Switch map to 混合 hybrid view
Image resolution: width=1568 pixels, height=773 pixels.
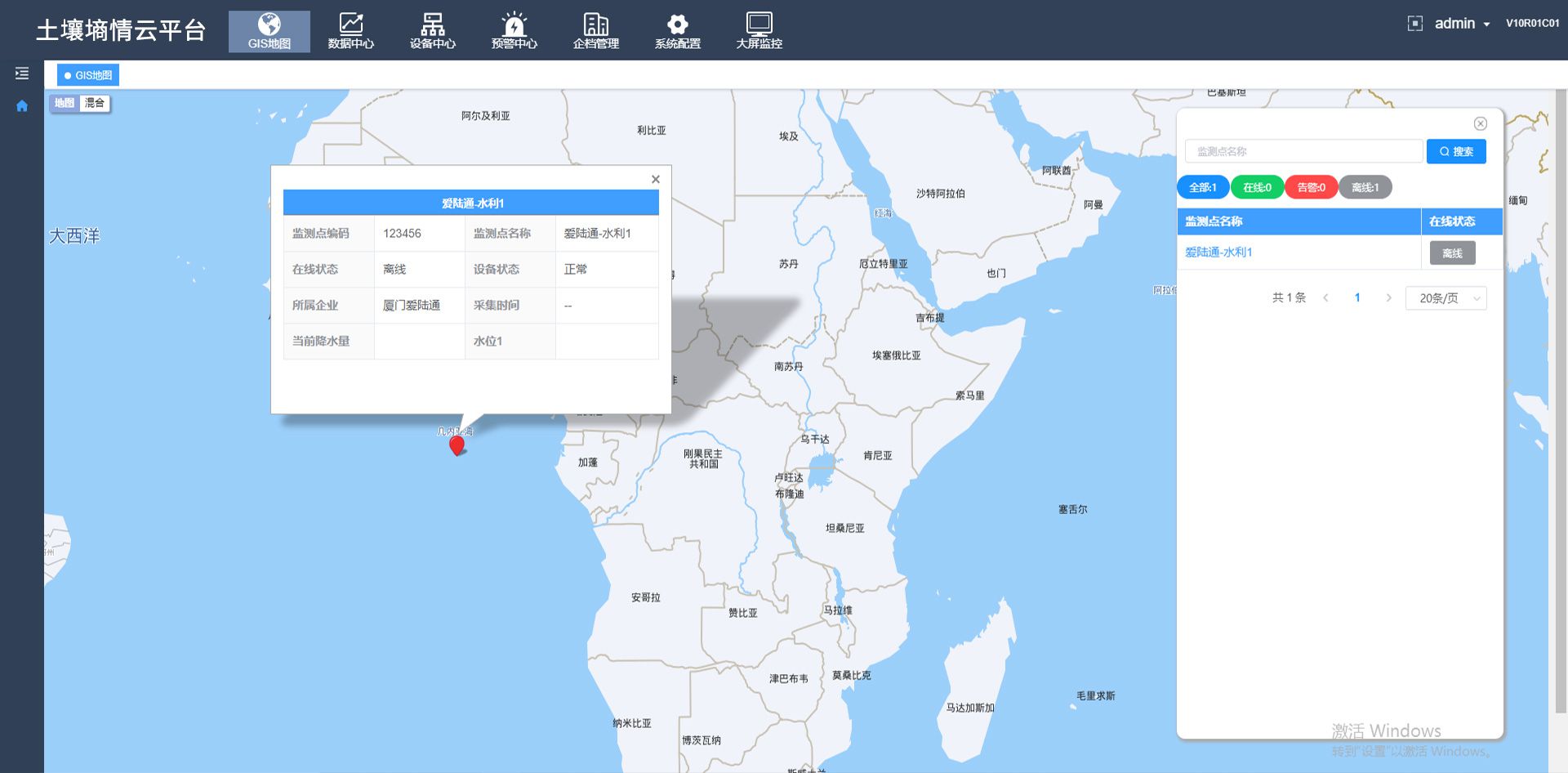pyautogui.click(x=95, y=103)
